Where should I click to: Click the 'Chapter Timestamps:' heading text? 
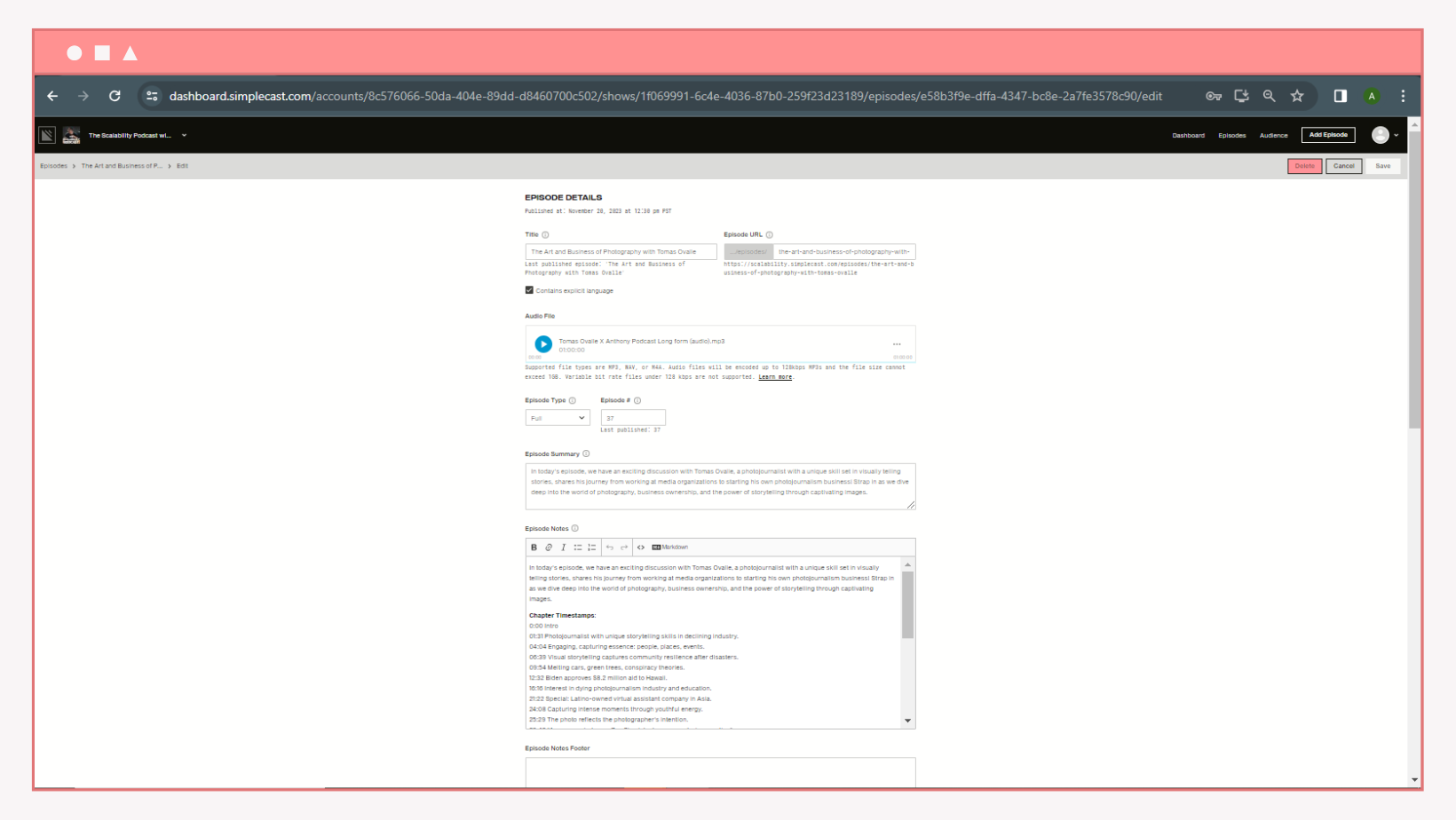click(x=563, y=616)
